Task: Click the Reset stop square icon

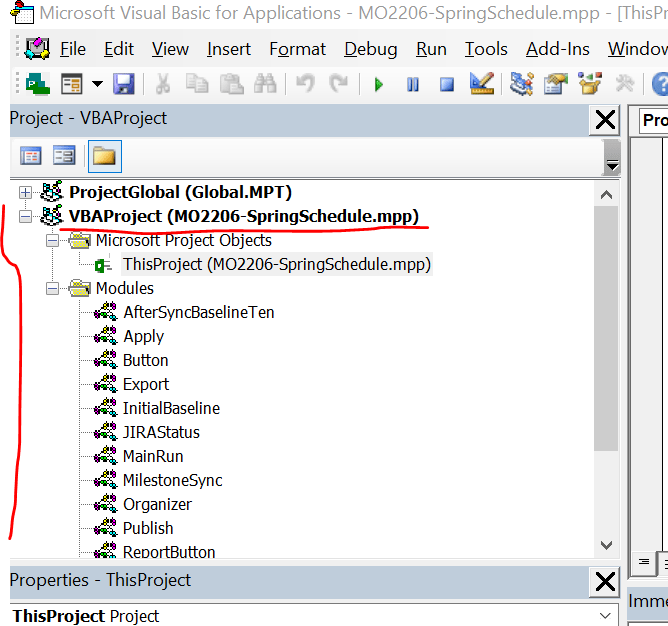Action: [447, 84]
